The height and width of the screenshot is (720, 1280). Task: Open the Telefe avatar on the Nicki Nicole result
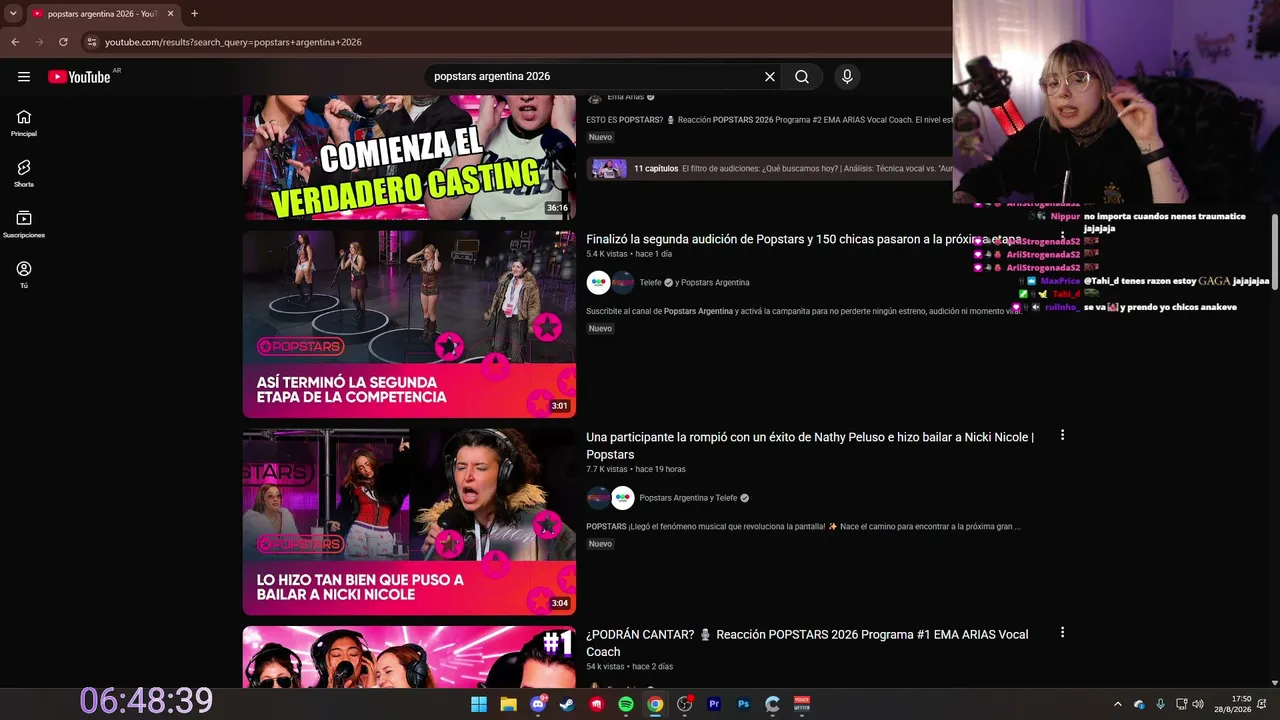pyautogui.click(x=623, y=498)
